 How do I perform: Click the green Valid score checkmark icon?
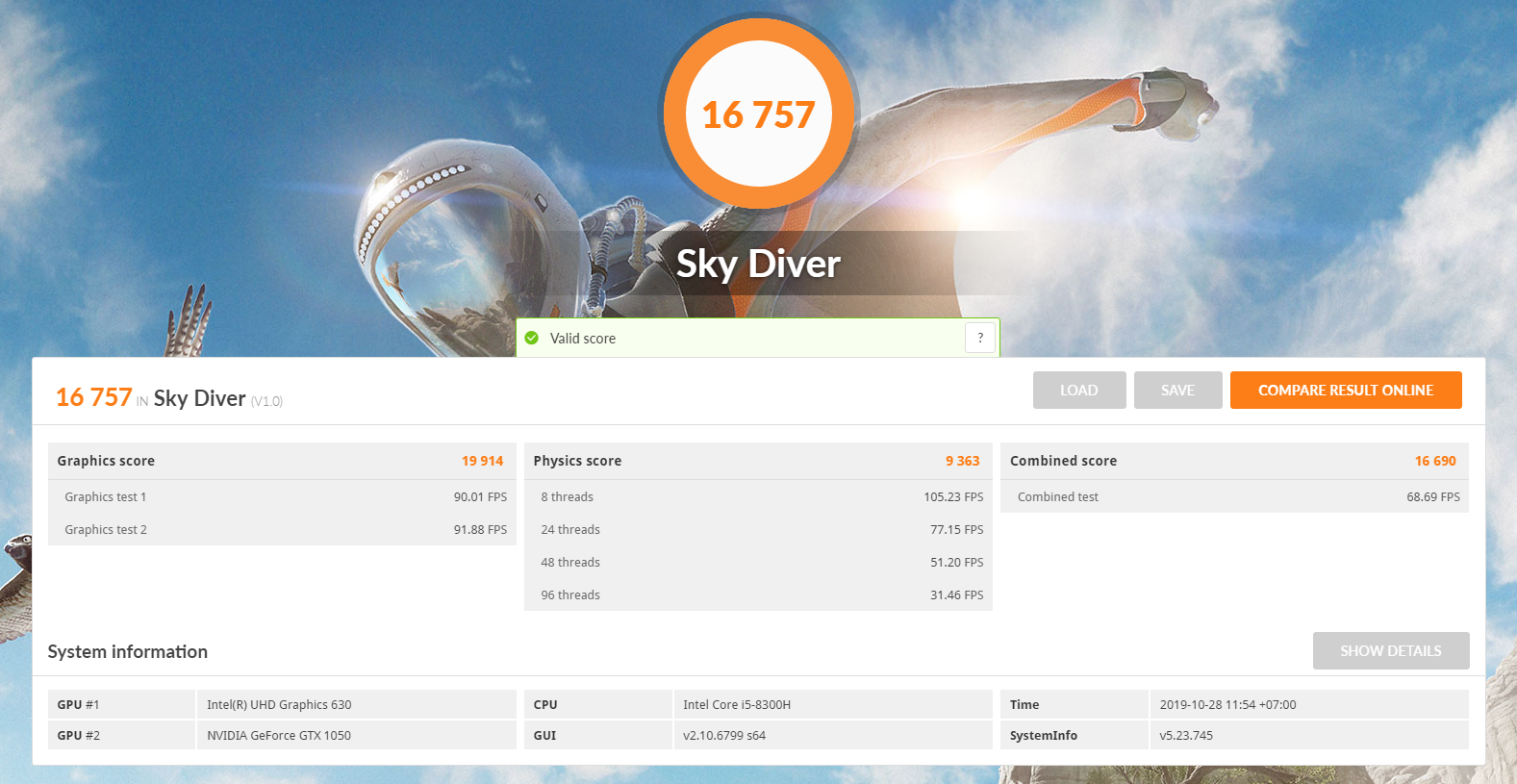(532, 338)
